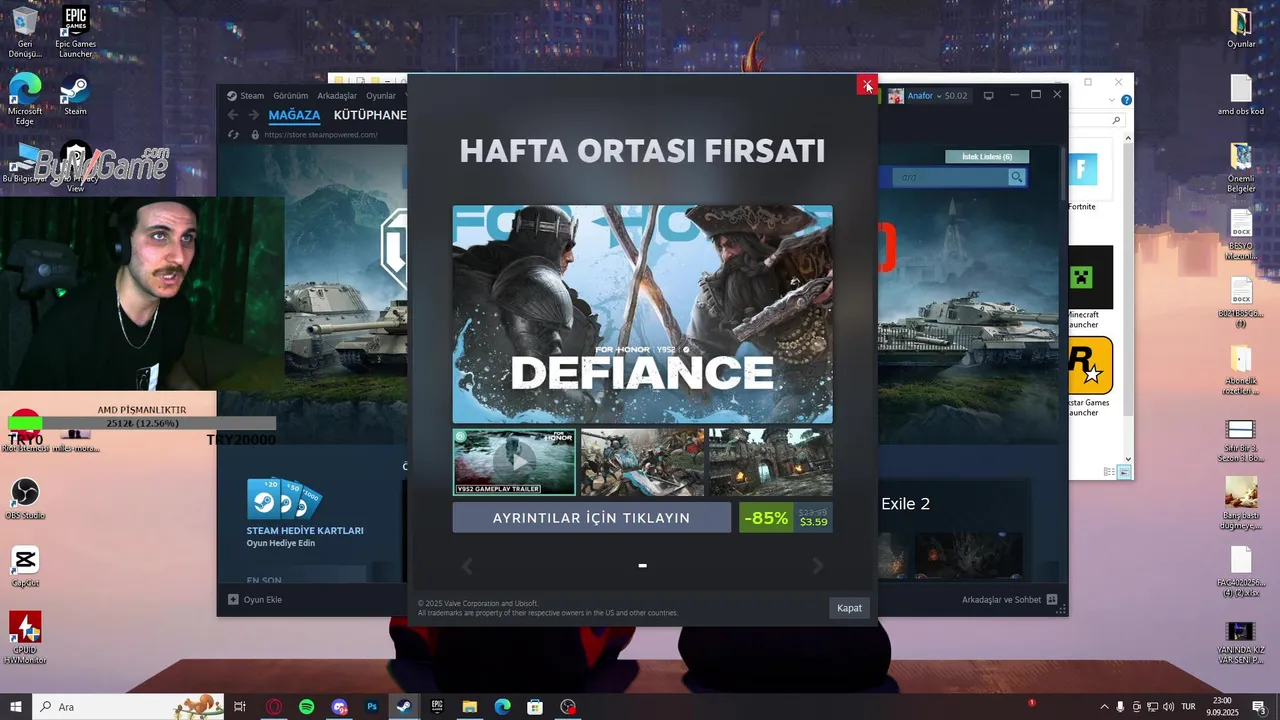This screenshot has width=1280, height=720.
Task: Open Steam Hediye Kartları link
Action: pos(305,531)
